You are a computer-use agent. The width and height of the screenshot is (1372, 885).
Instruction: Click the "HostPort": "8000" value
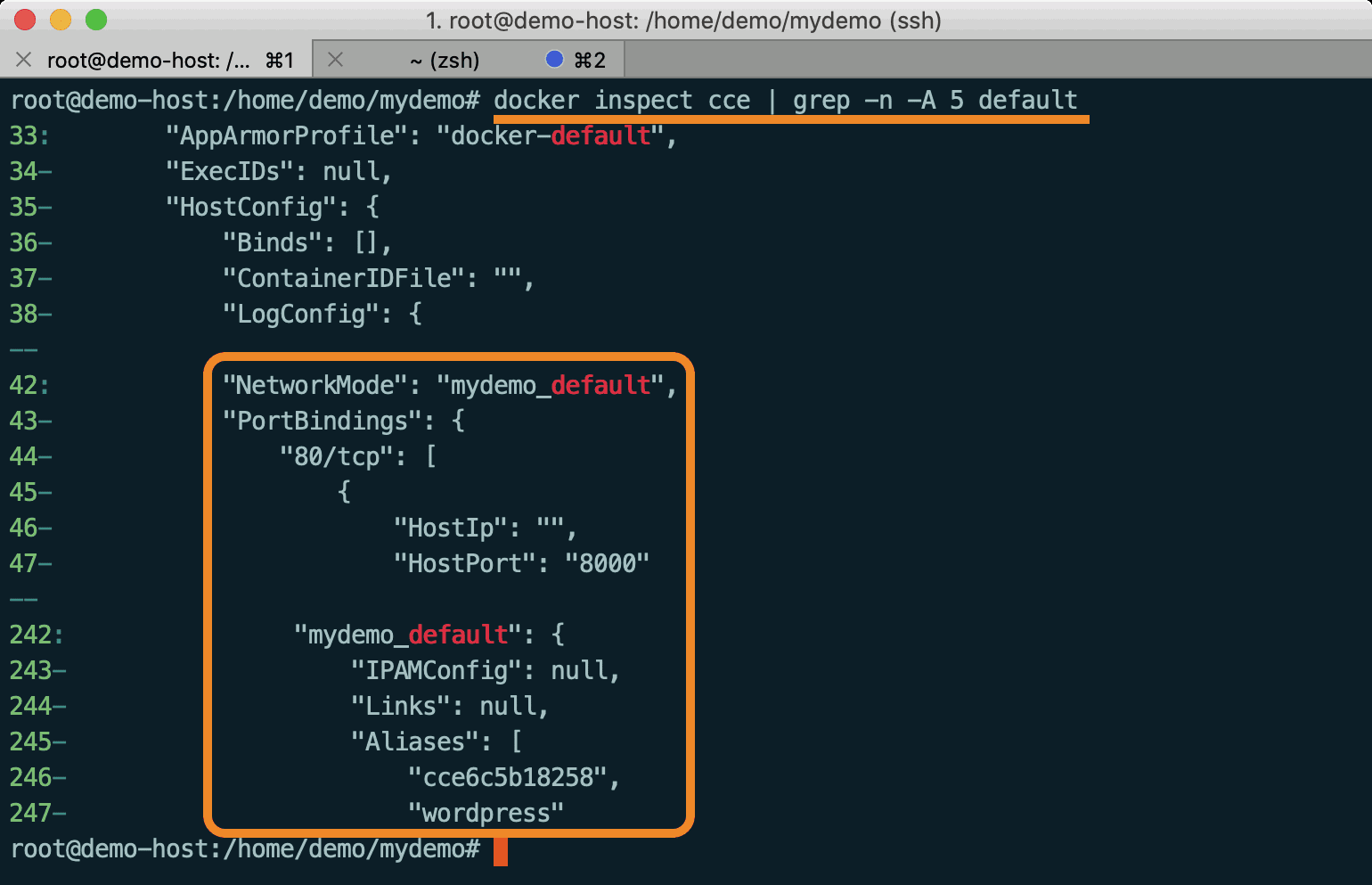[x=607, y=563]
